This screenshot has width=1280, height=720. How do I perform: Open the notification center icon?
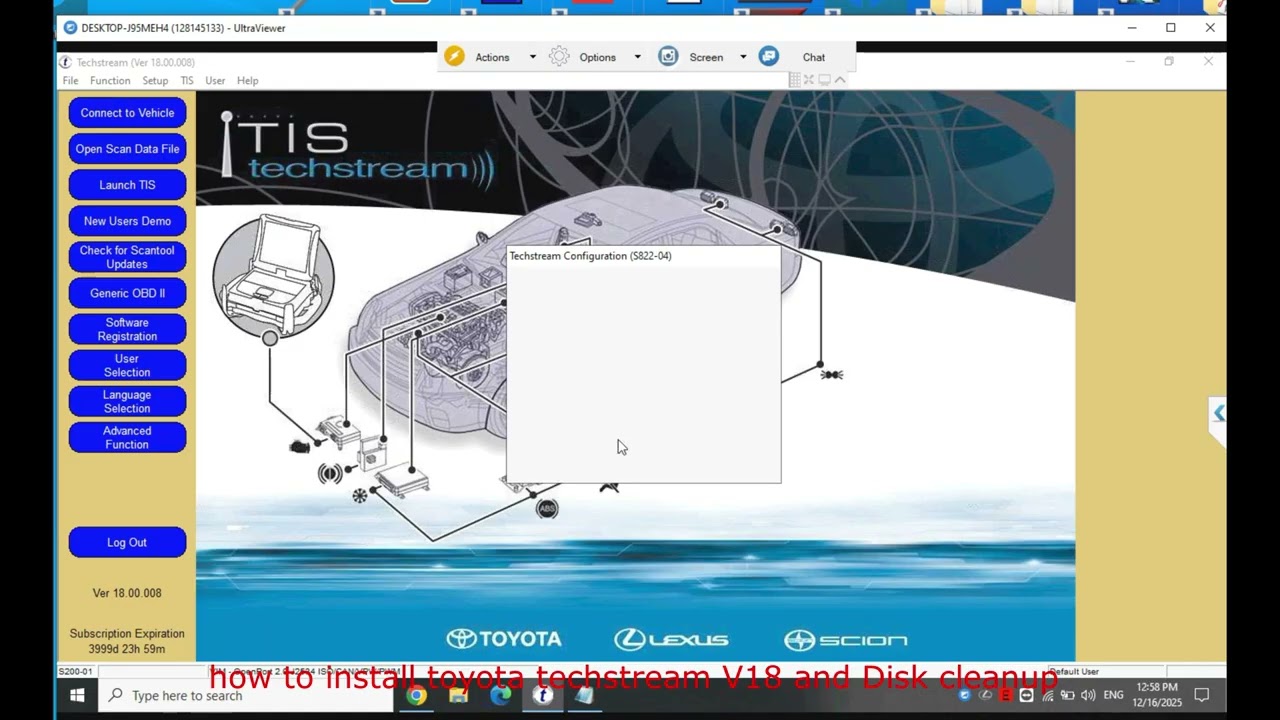click(1202, 695)
